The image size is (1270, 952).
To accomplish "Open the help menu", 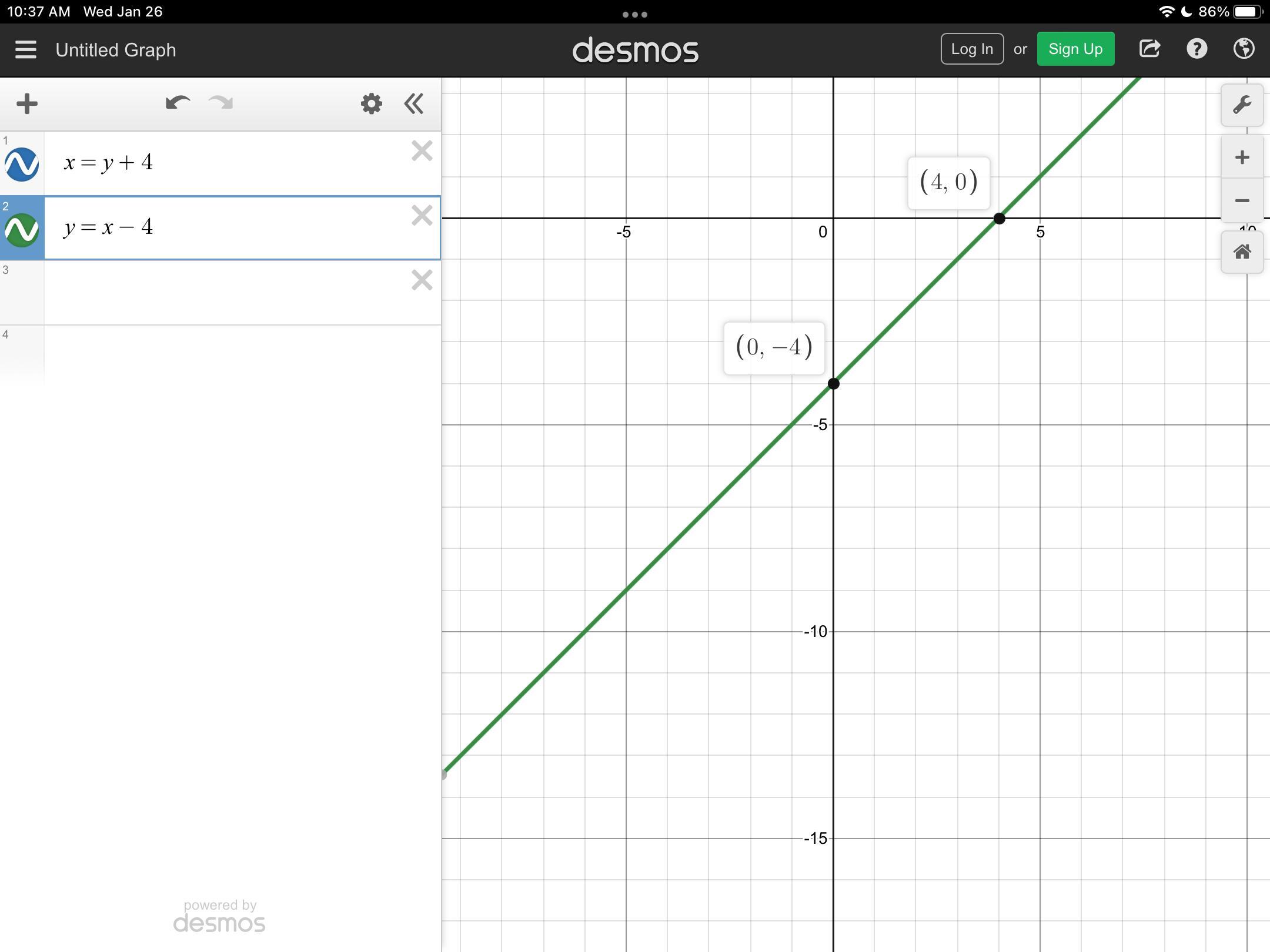I will (x=1197, y=49).
